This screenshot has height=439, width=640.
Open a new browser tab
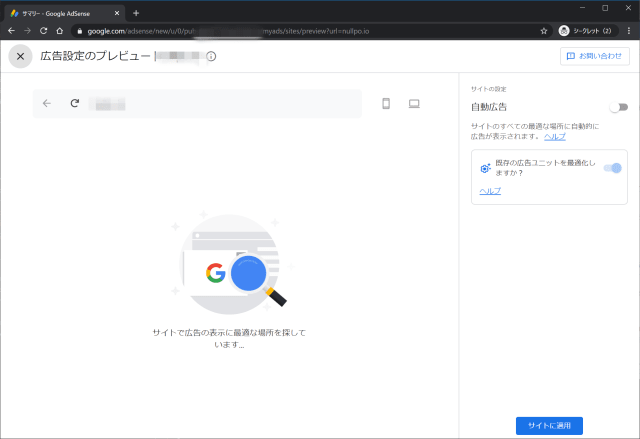click(136, 13)
